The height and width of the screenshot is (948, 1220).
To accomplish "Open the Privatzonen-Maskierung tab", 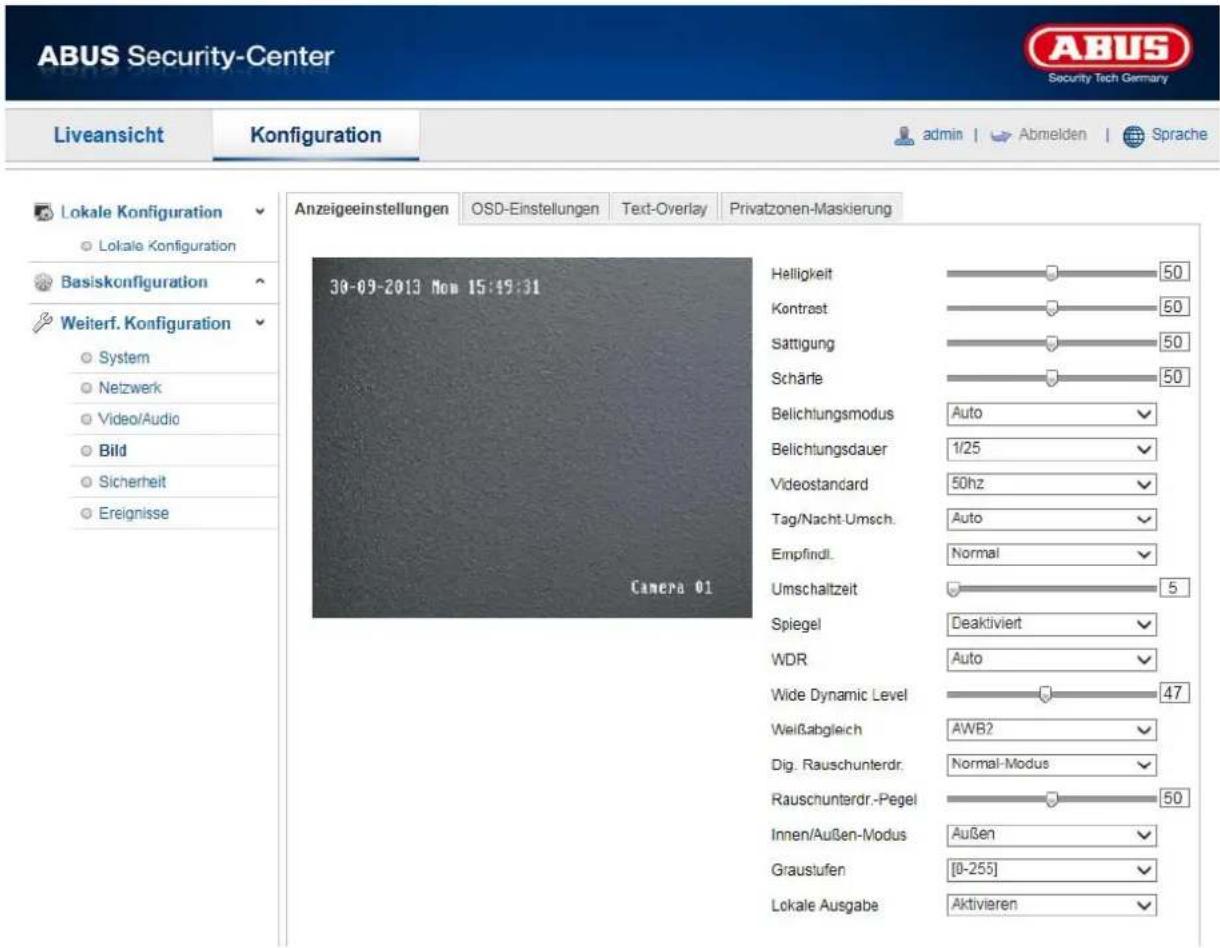I will [x=810, y=209].
